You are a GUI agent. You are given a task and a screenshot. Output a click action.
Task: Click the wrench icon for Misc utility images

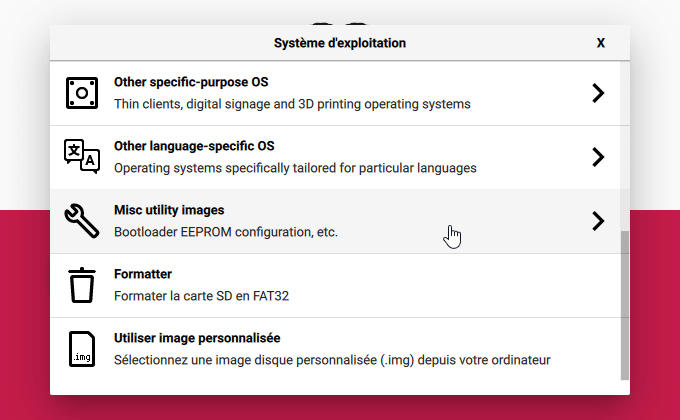pos(82,221)
